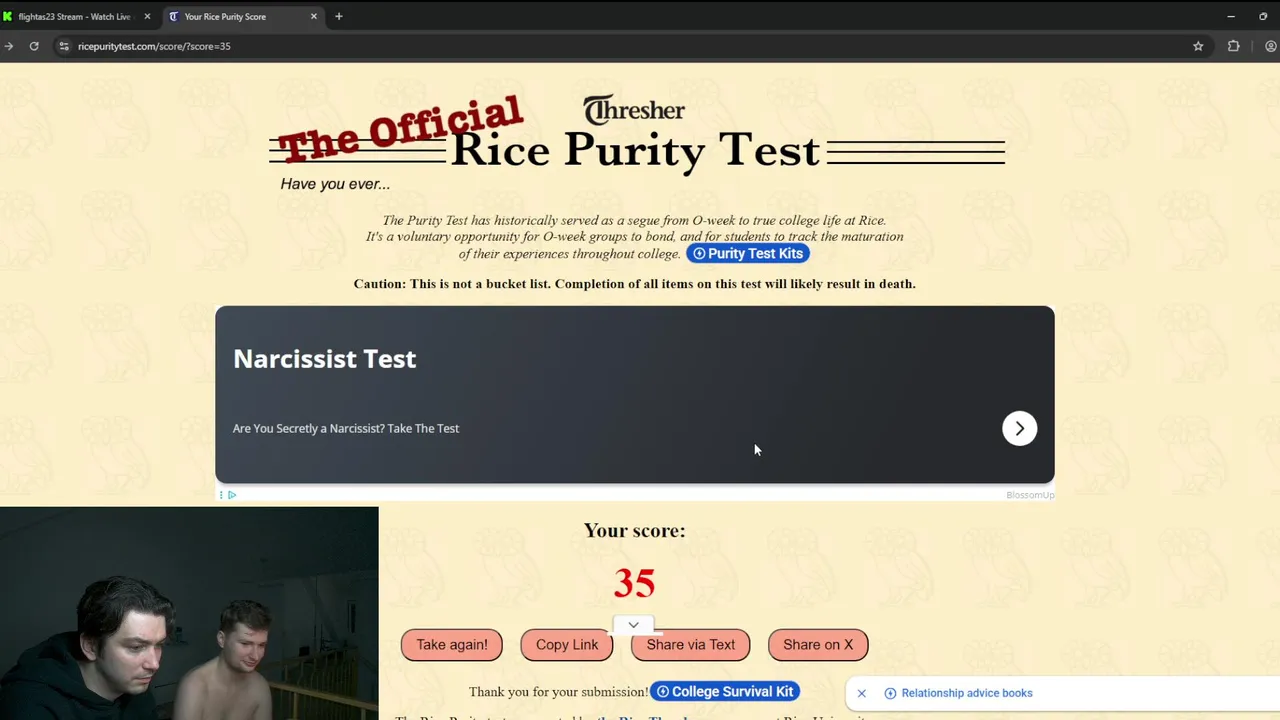Click the score number 35
Image resolution: width=1280 pixels, height=720 pixels.
coord(634,583)
